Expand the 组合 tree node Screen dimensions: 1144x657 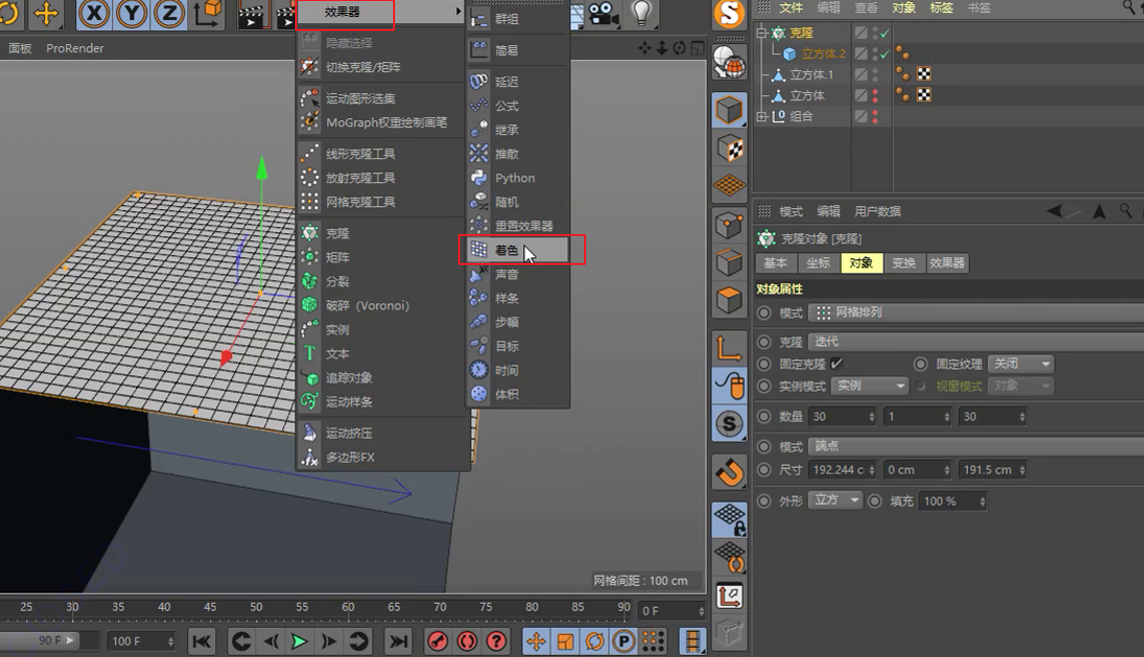pos(762,116)
